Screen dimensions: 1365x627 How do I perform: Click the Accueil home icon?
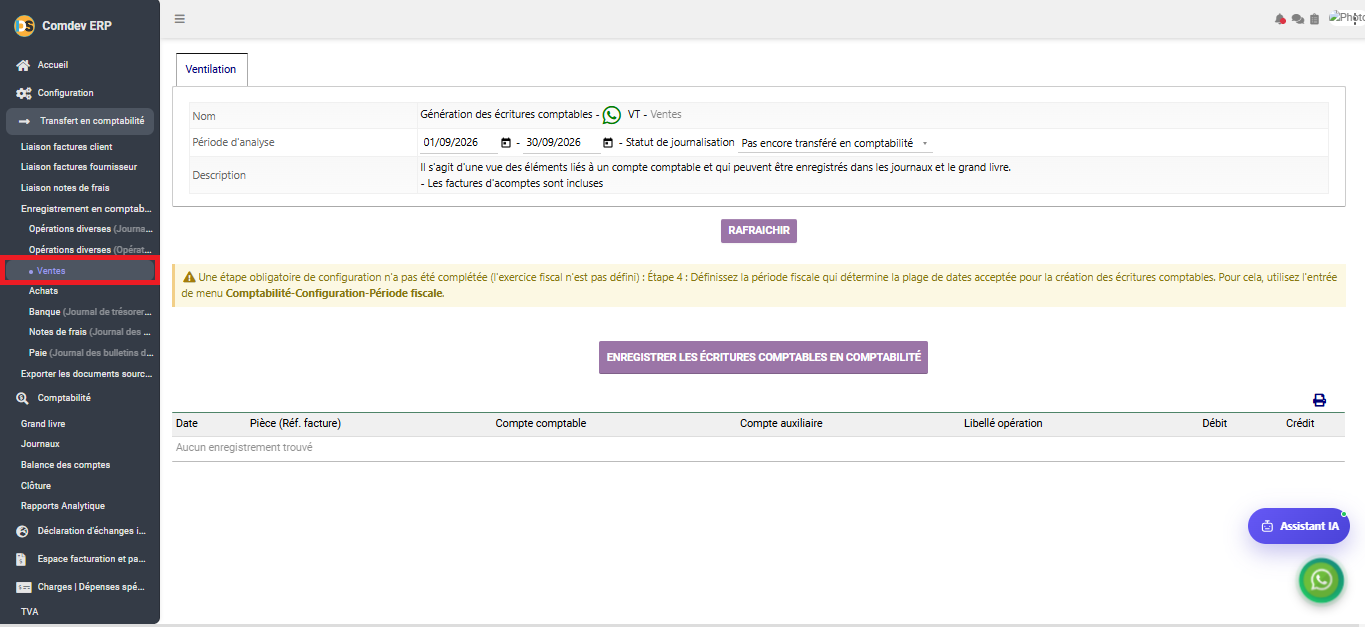coord(23,65)
